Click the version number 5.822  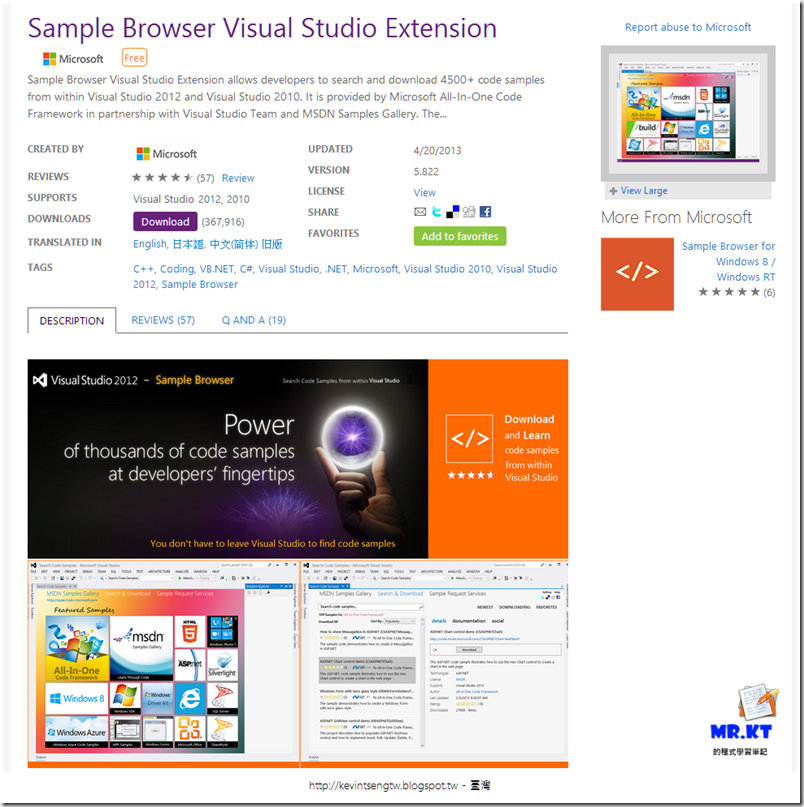click(x=426, y=172)
